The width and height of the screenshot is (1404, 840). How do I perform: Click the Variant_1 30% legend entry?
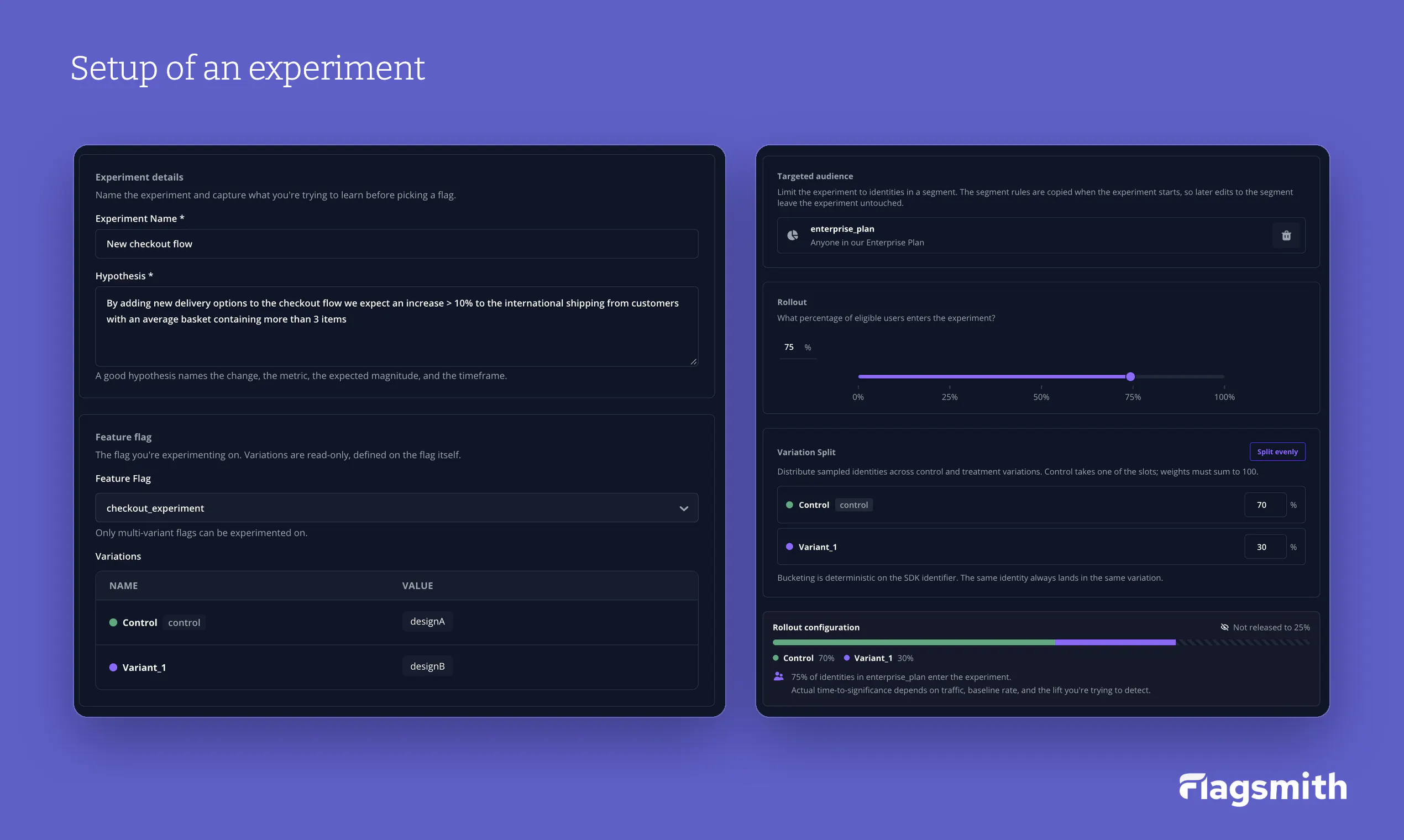[x=878, y=658]
